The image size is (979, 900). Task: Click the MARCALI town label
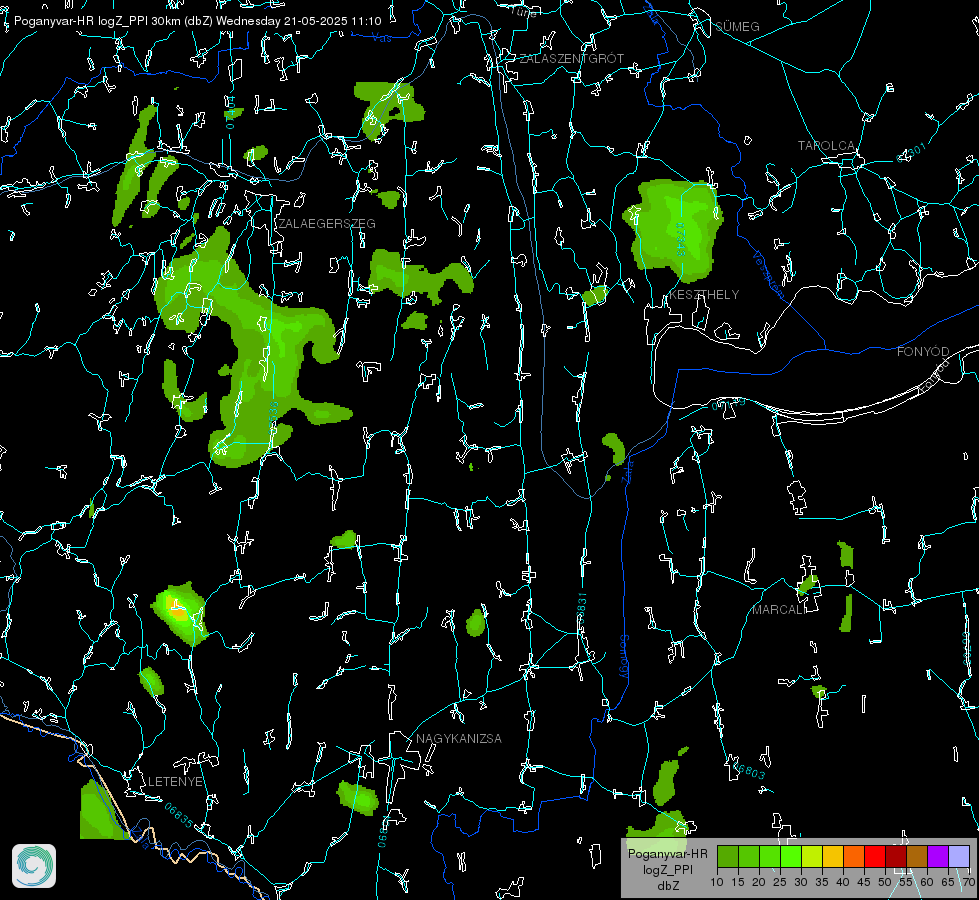(779, 610)
